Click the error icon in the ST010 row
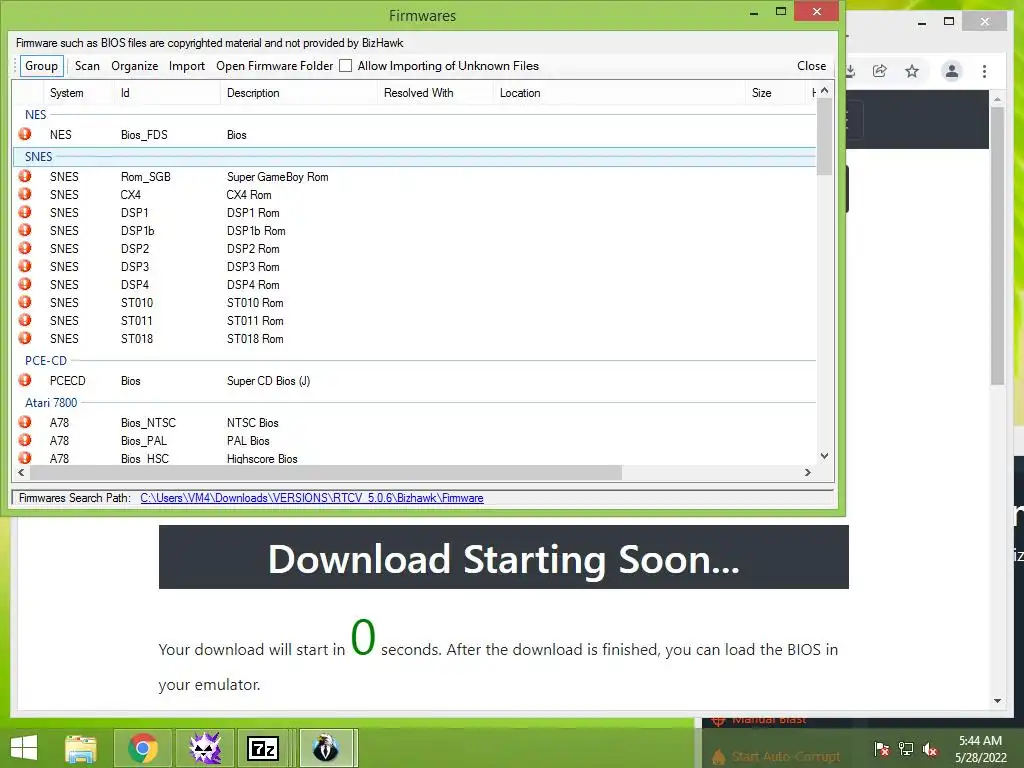 pyautogui.click(x=25, y=302)
